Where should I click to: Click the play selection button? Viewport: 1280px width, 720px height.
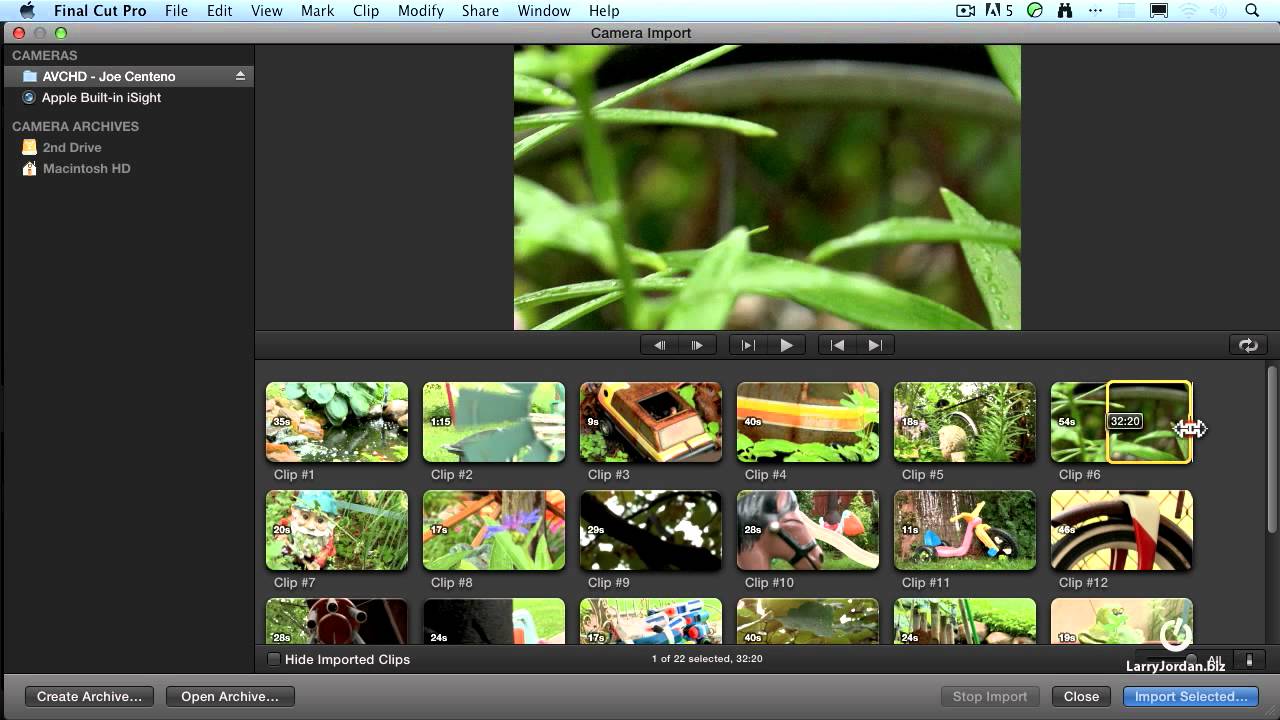[748, 345]
